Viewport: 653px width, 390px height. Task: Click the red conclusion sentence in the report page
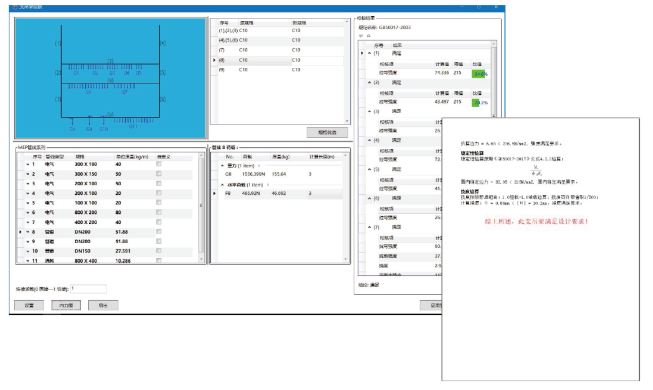click(536, 221)
